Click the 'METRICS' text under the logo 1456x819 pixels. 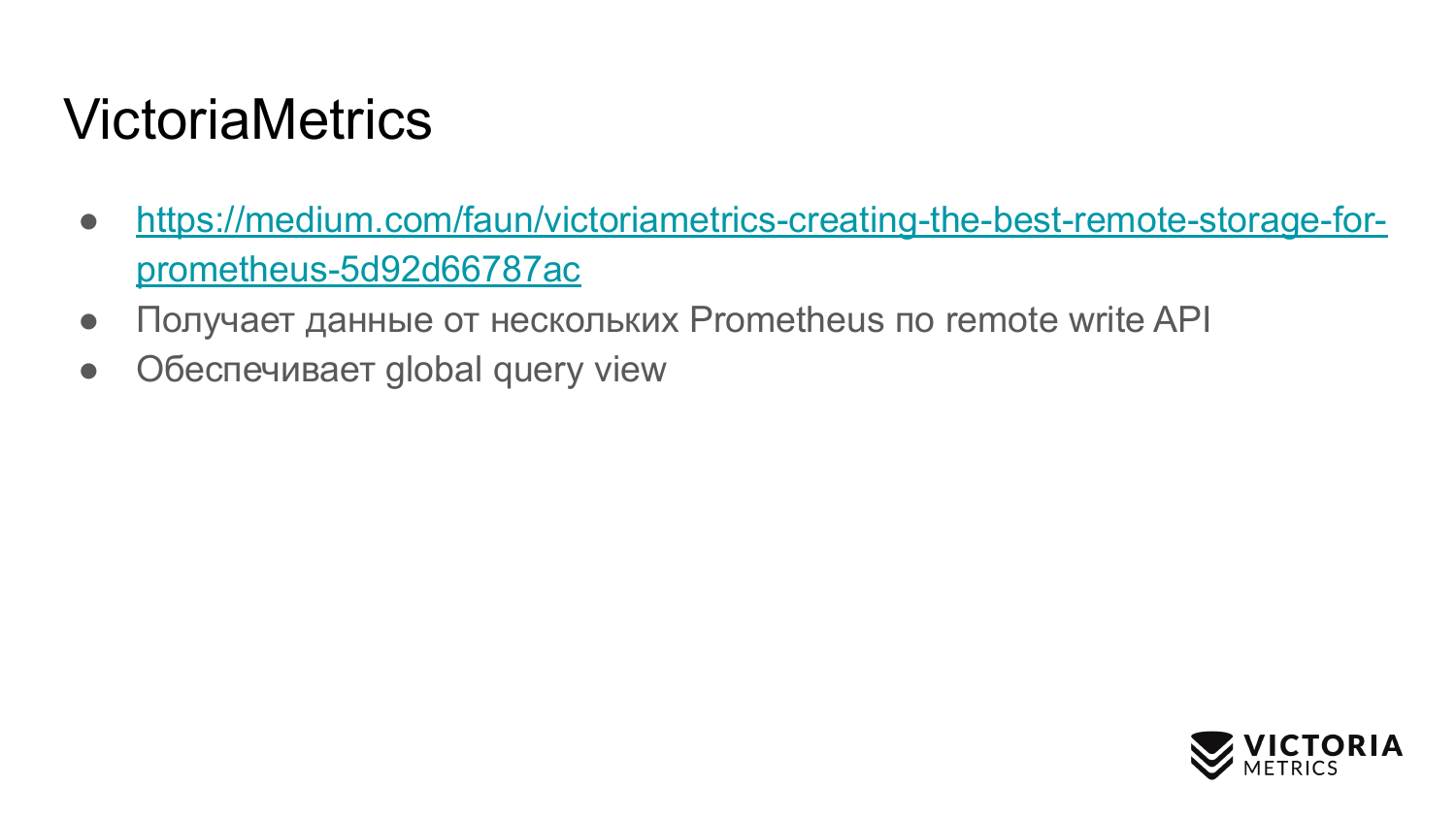click(x=1290, y=769)
